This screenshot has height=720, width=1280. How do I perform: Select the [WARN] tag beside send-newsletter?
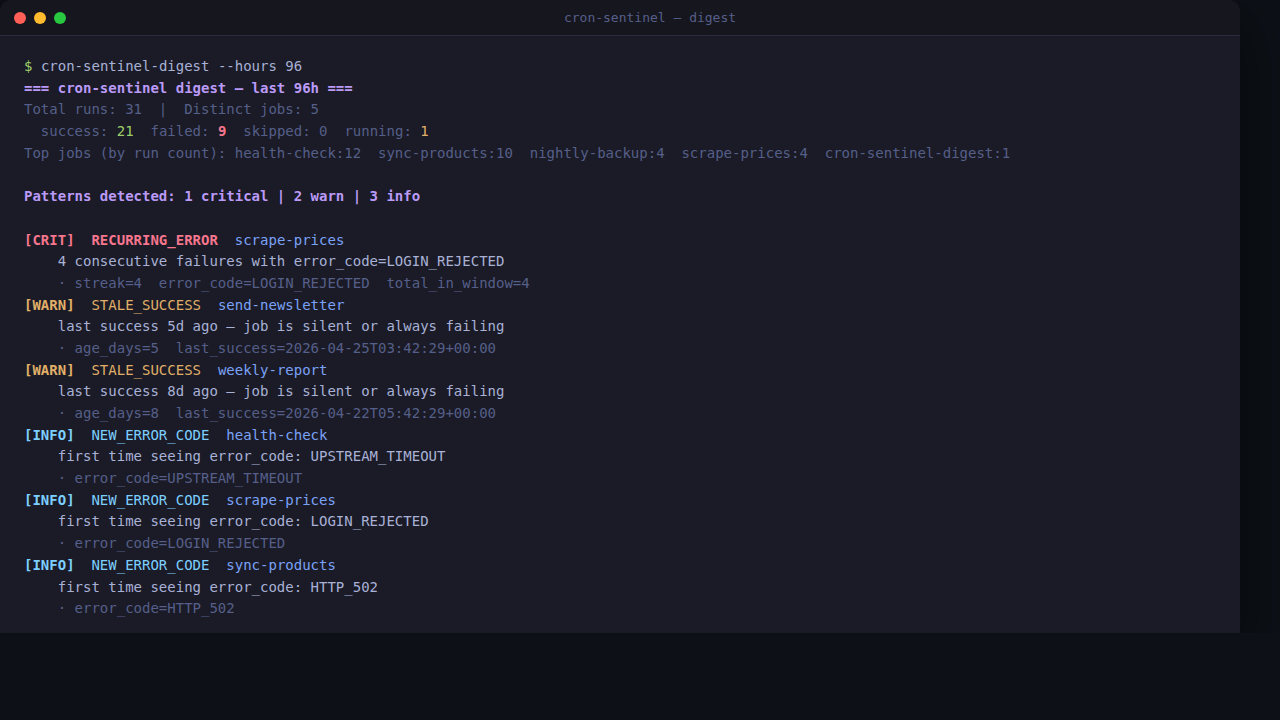click(49, 305)
